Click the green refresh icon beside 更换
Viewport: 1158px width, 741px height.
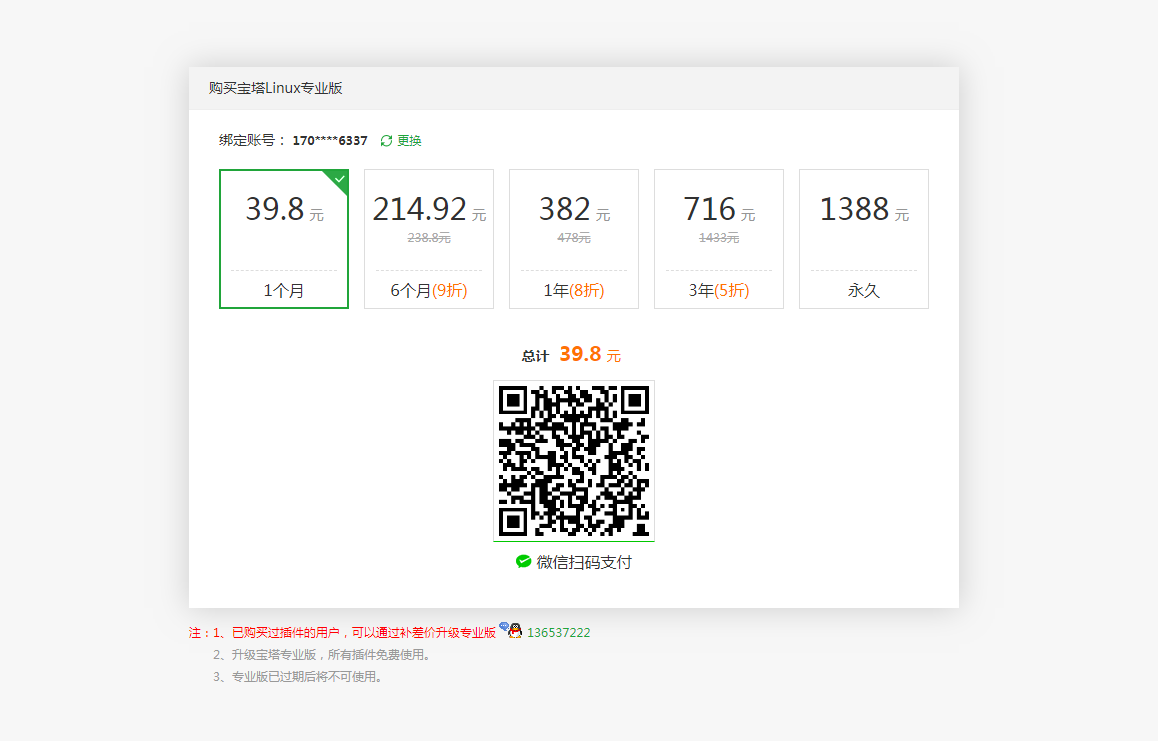tap(386, 140)
